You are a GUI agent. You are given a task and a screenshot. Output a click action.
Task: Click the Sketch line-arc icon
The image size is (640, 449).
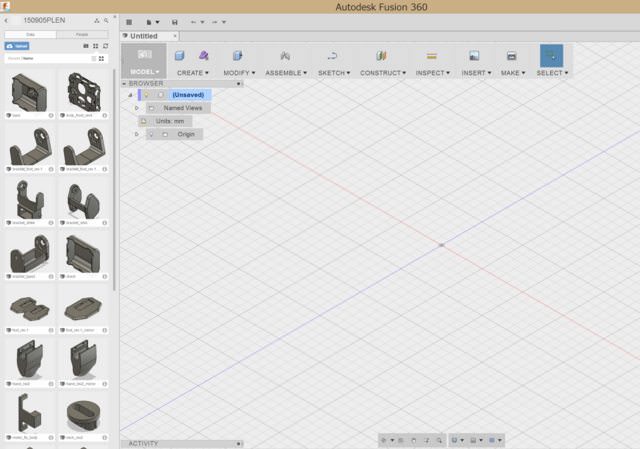click(333, 56)
